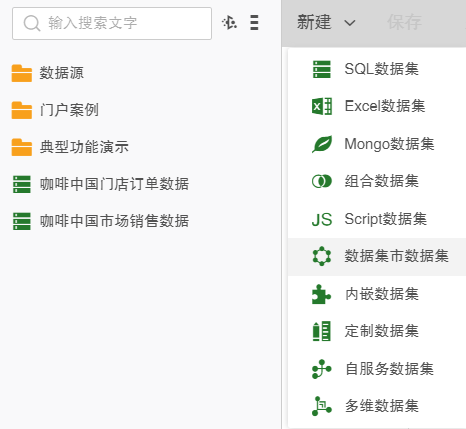Click the JS icon for Script数据集
The height and width of the screenshot is (429, 466).
pyautogui.click(x=322, y=219)
